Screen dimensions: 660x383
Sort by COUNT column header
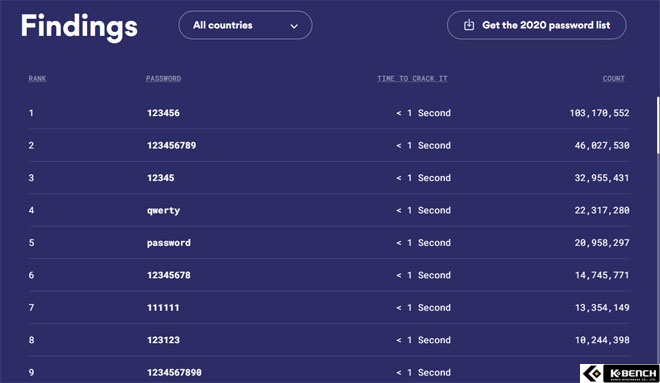613,78
